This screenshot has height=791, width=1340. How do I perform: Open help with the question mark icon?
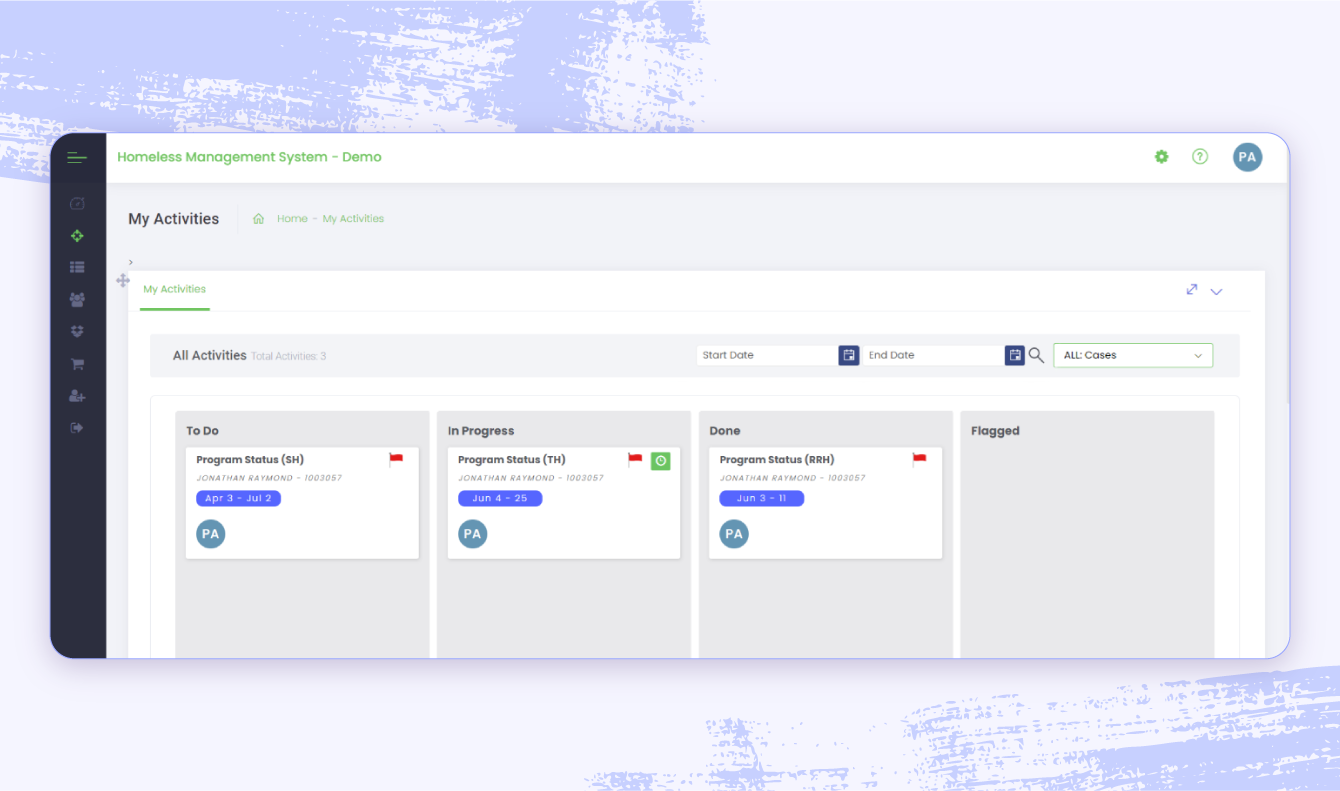(1200, 157)
